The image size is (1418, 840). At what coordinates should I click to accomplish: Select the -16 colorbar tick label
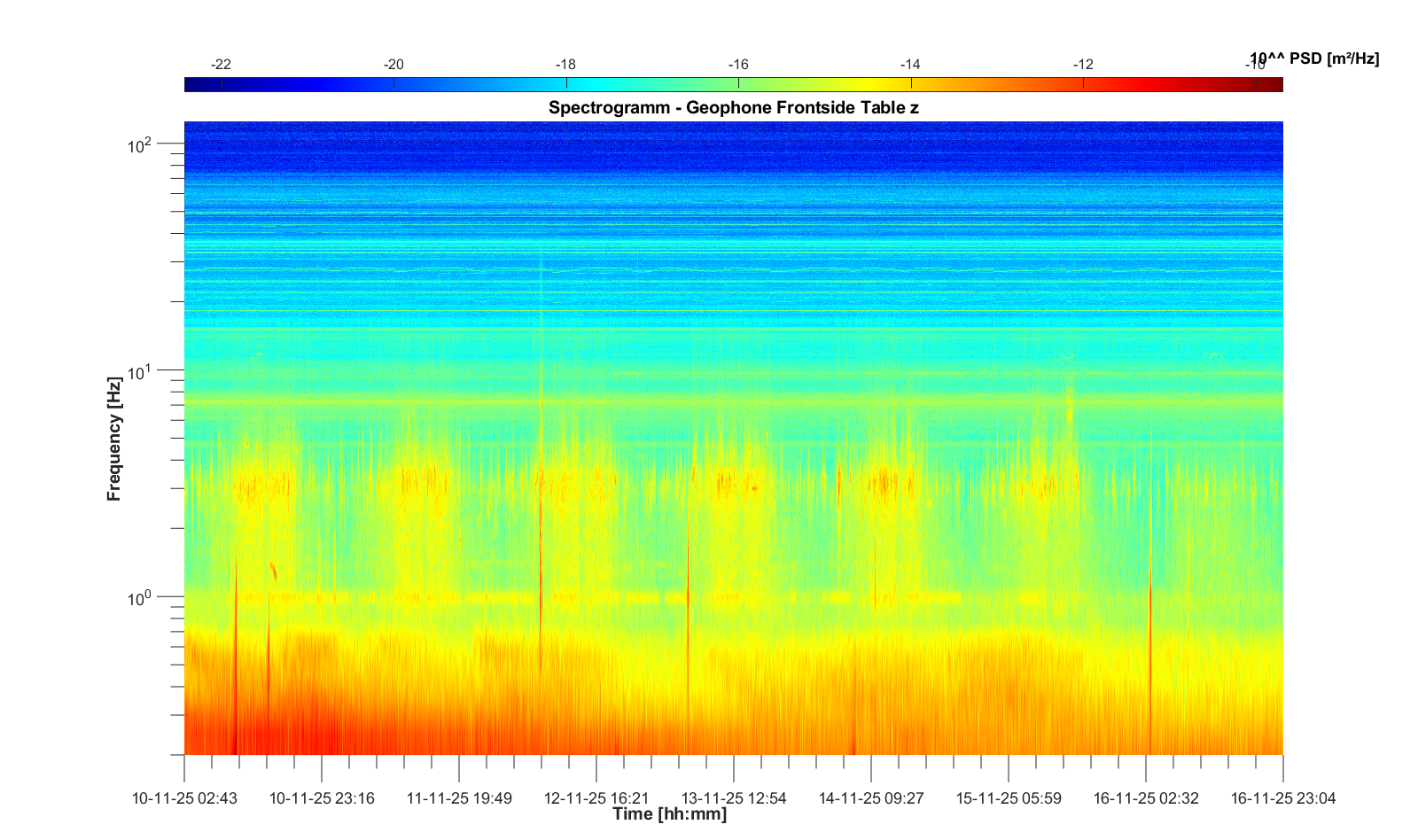(x=738, y=65)
